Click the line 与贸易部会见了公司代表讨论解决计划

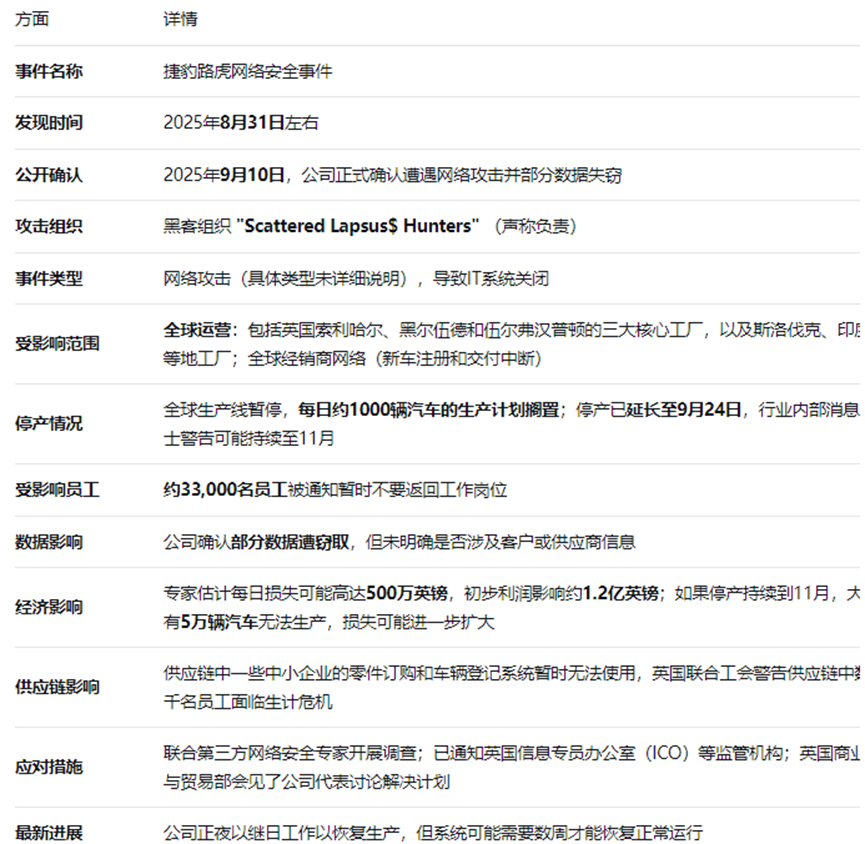[307, 782]
